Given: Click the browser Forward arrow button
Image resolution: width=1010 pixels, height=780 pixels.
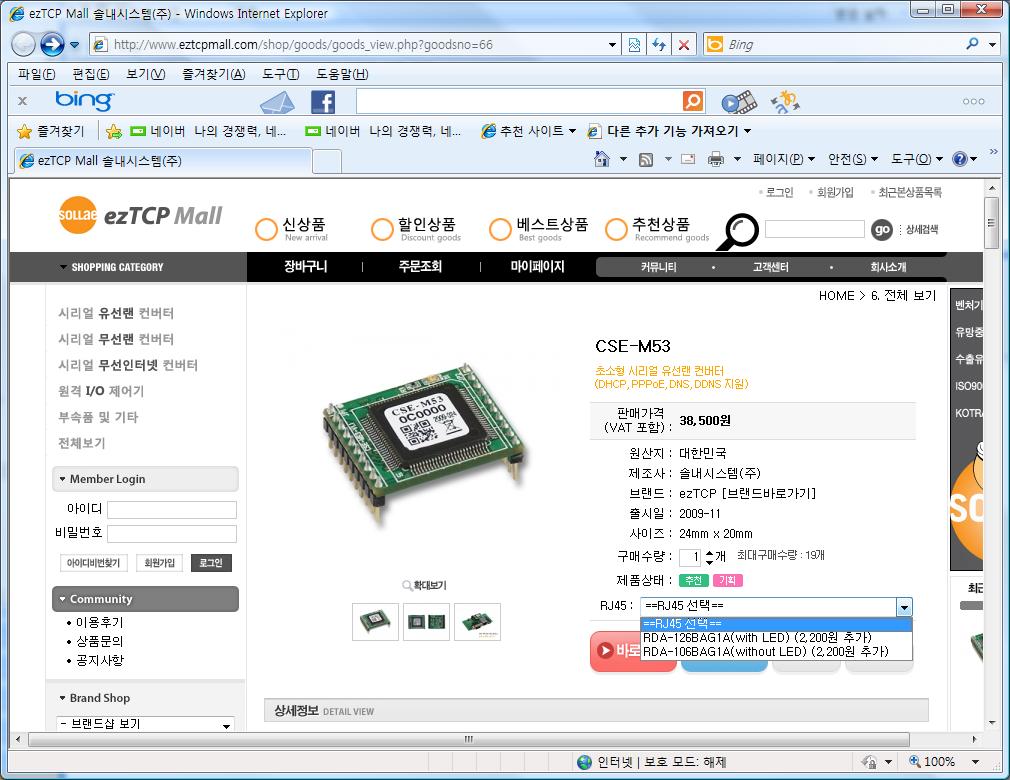Looking at the screenshot, I should coord(52,44).
